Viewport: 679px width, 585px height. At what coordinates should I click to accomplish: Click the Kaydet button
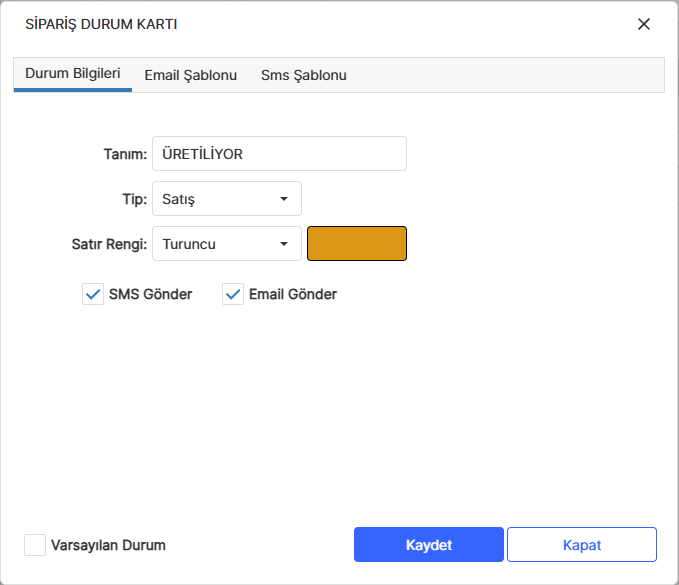(x=429, y=545)
